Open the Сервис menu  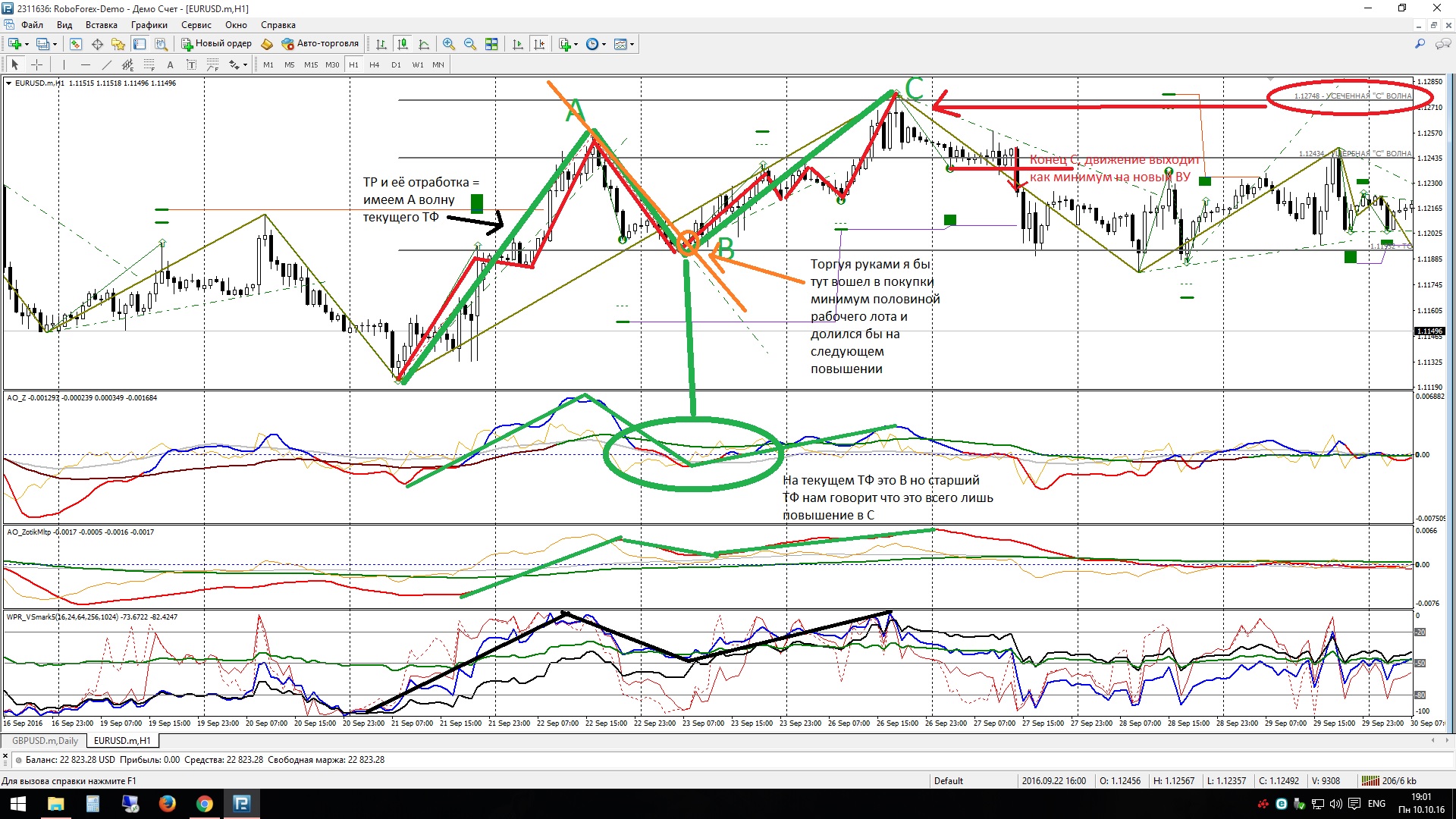tap(196, 25)
